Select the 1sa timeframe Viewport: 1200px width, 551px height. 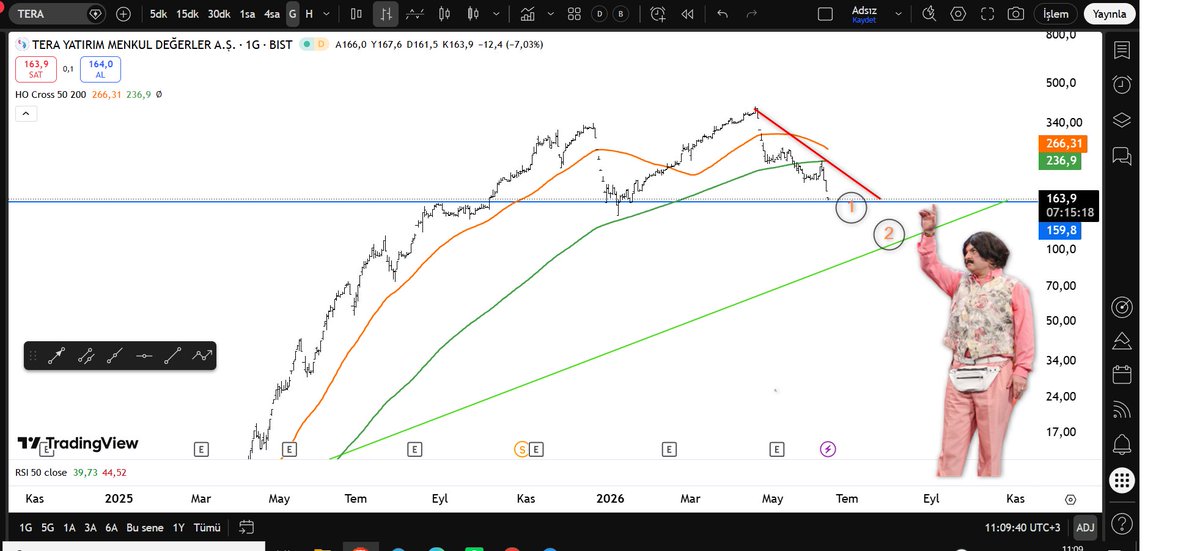[x=246, y=14]
